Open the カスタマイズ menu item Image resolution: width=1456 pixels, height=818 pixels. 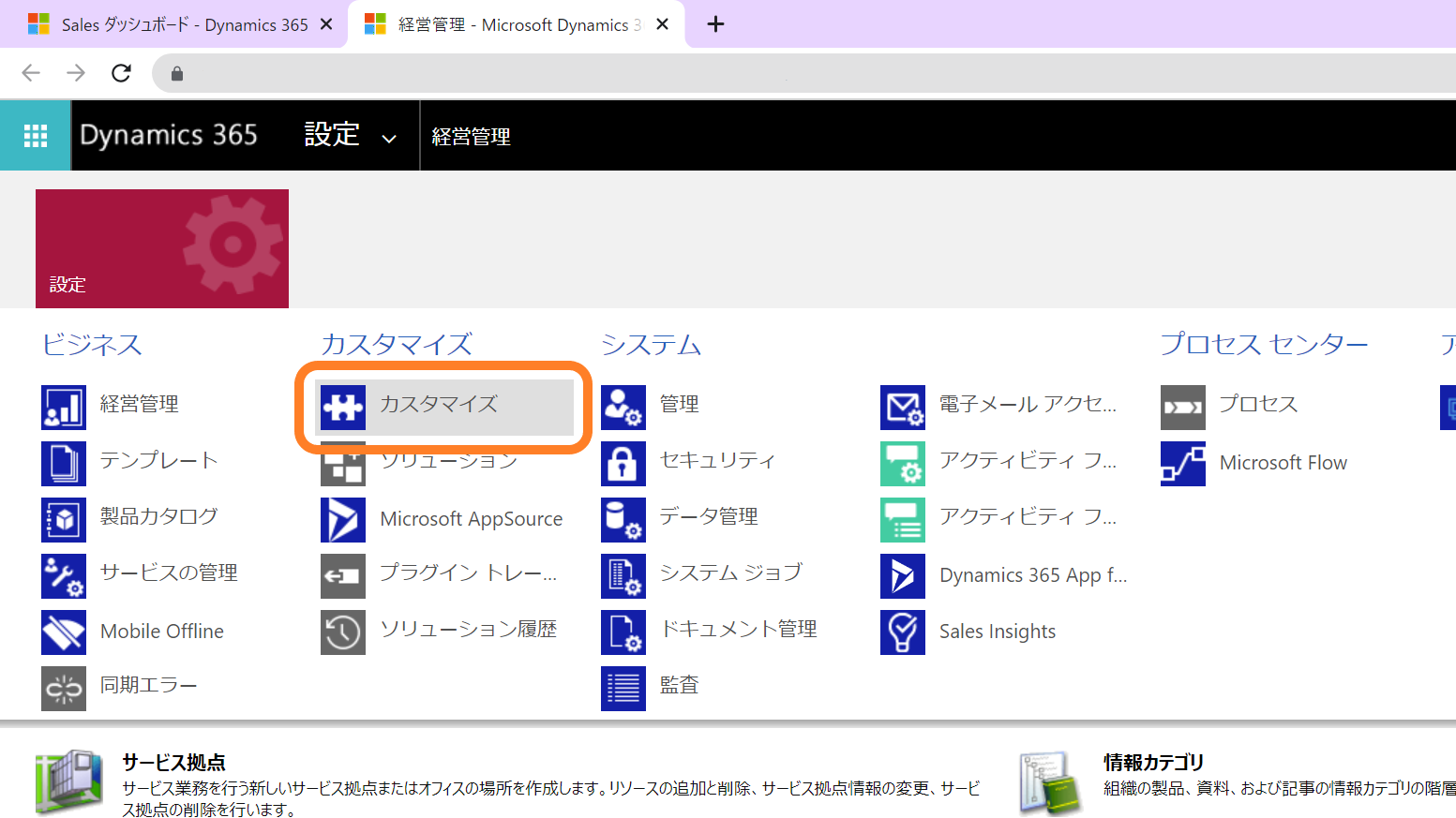(446, 408)
